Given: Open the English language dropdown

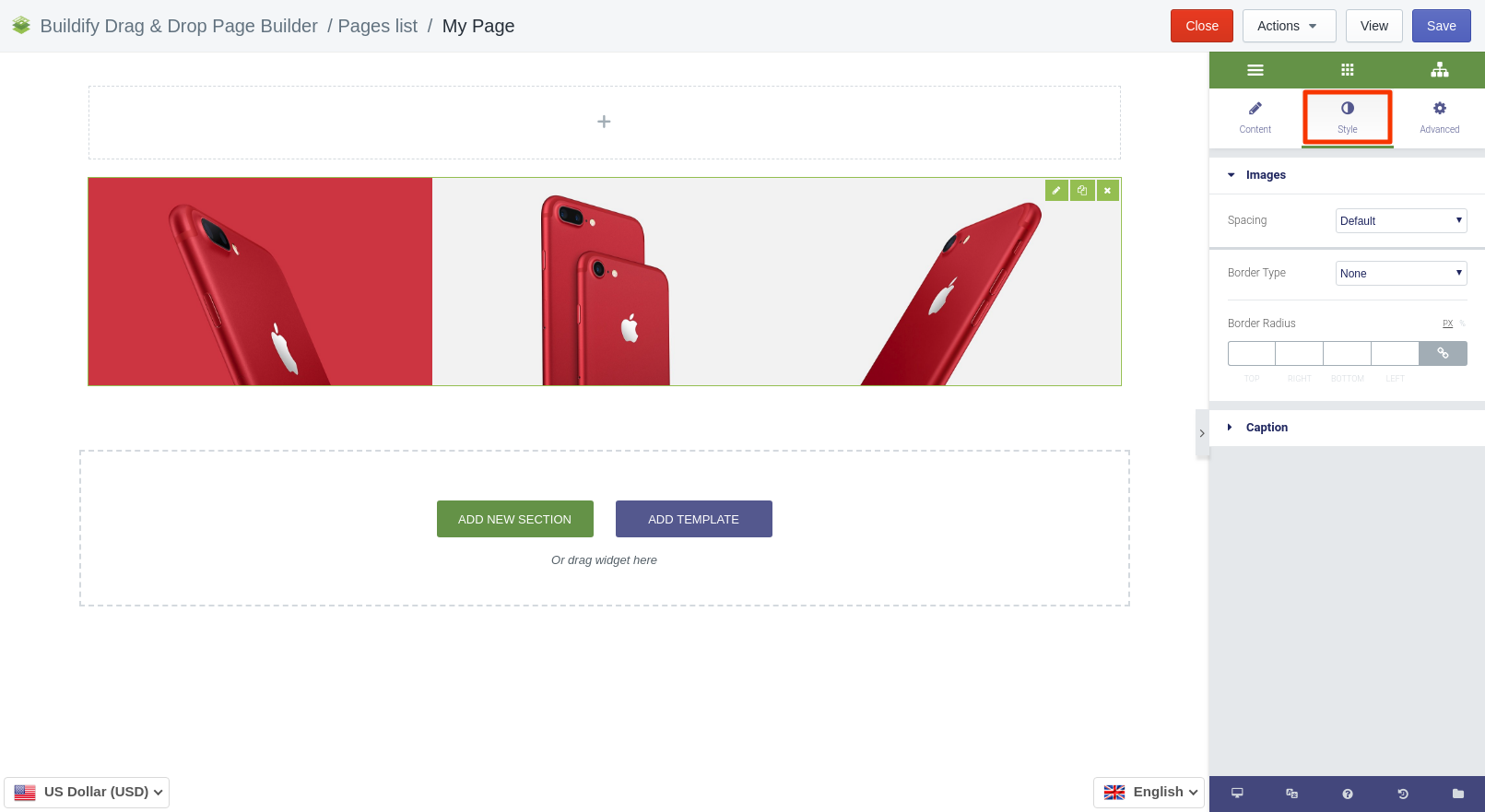Looking at the screenshot, I should pos(1149,792).
